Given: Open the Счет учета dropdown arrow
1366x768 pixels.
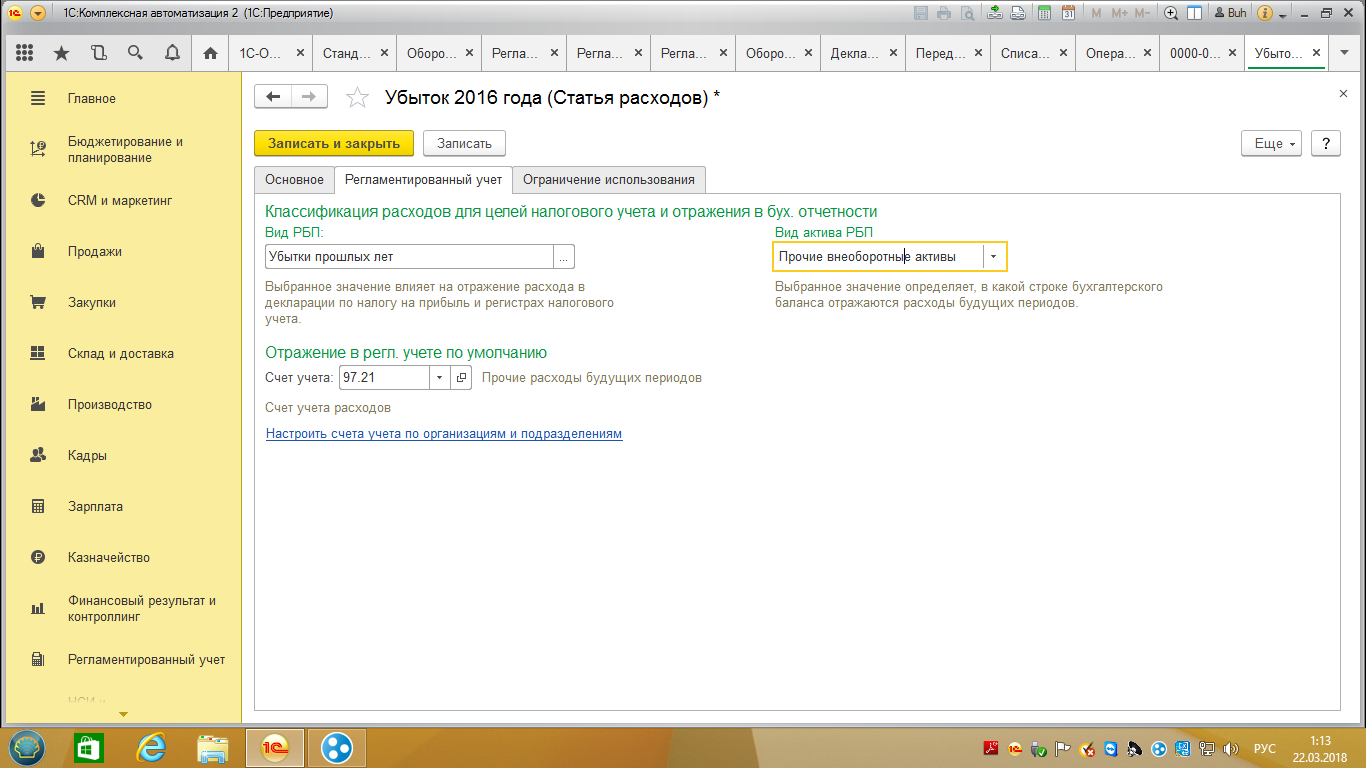Looking at the screenshot, I should point(440,378).
